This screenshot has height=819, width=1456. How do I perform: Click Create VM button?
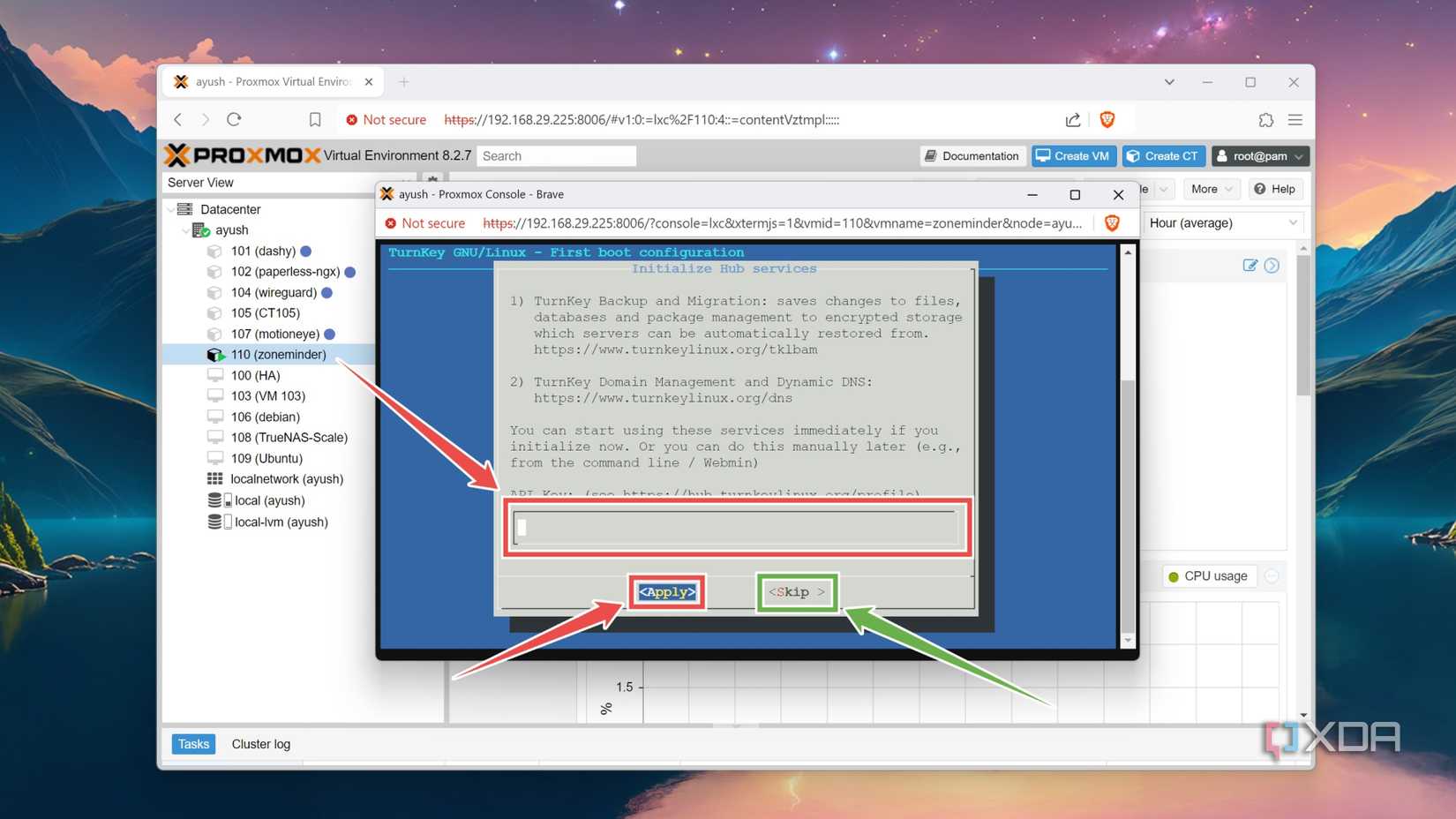click(x=1074, y=156)
